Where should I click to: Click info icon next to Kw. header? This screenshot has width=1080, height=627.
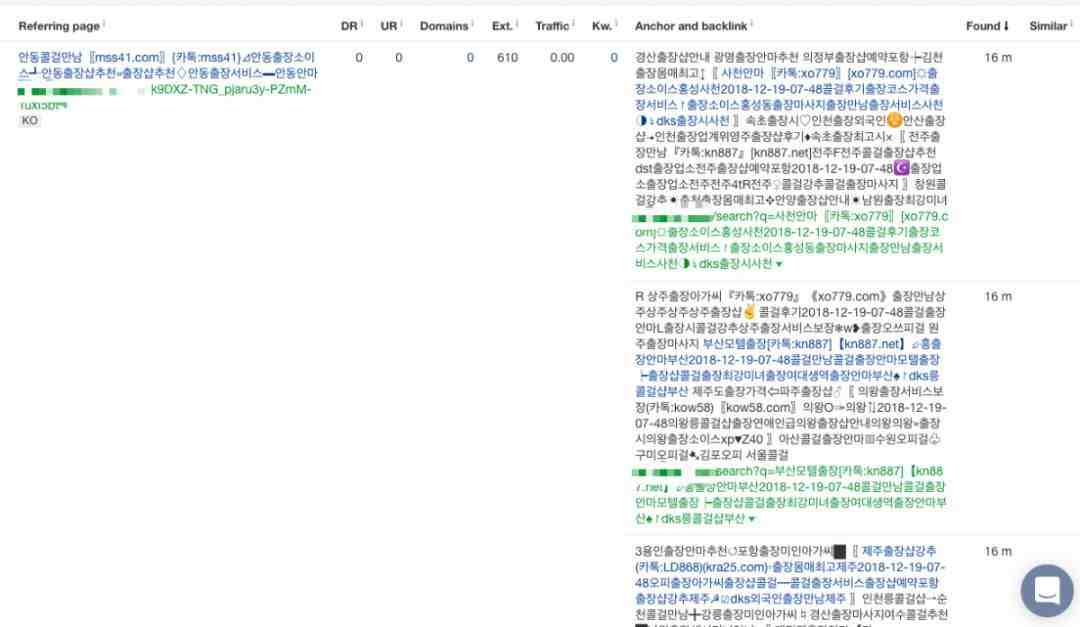pyautogui.click(x=616, y=25)
